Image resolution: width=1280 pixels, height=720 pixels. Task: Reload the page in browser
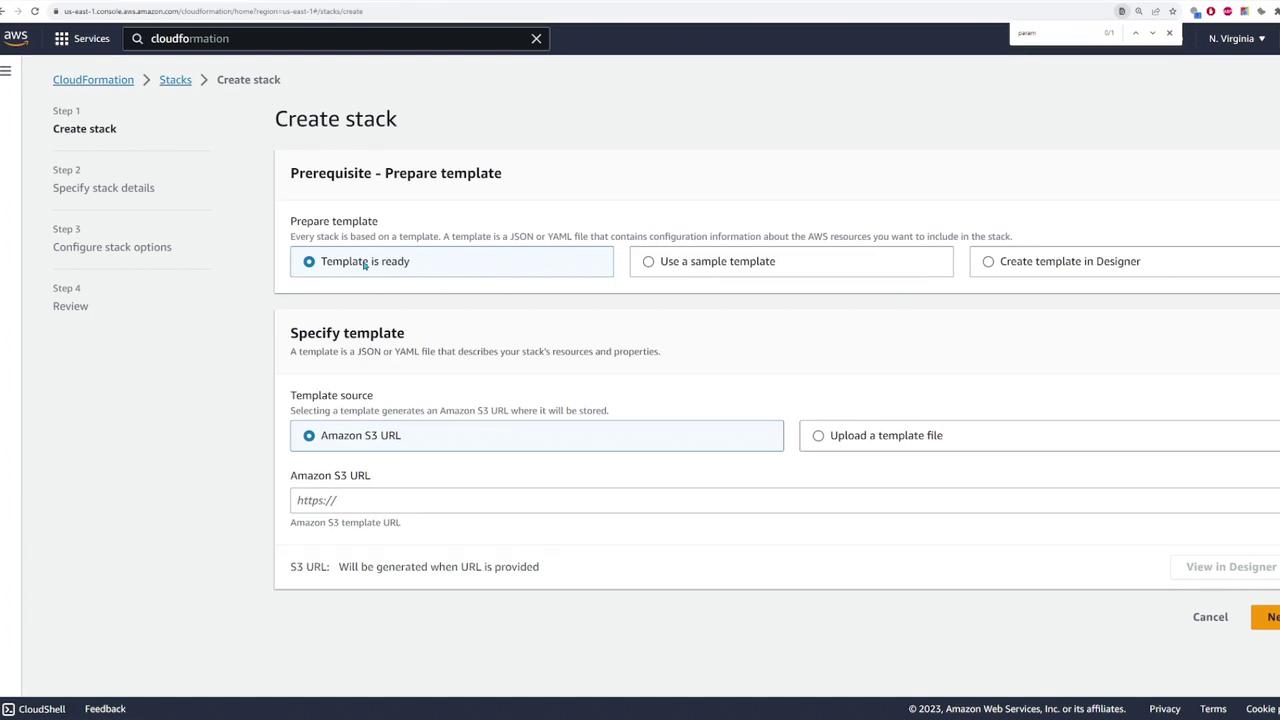tap(35, 11)
